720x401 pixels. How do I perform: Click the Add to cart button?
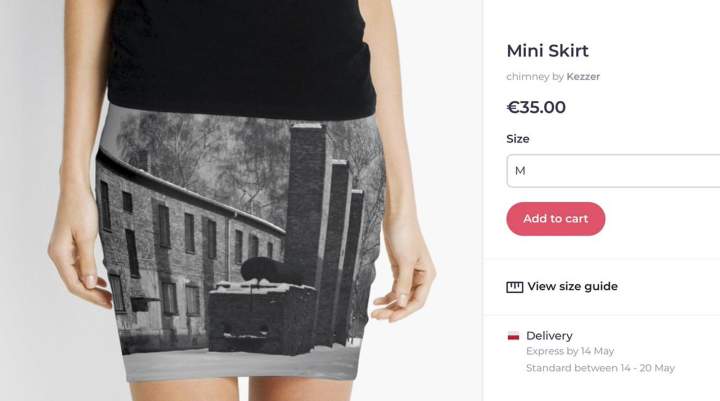point(556,219)
